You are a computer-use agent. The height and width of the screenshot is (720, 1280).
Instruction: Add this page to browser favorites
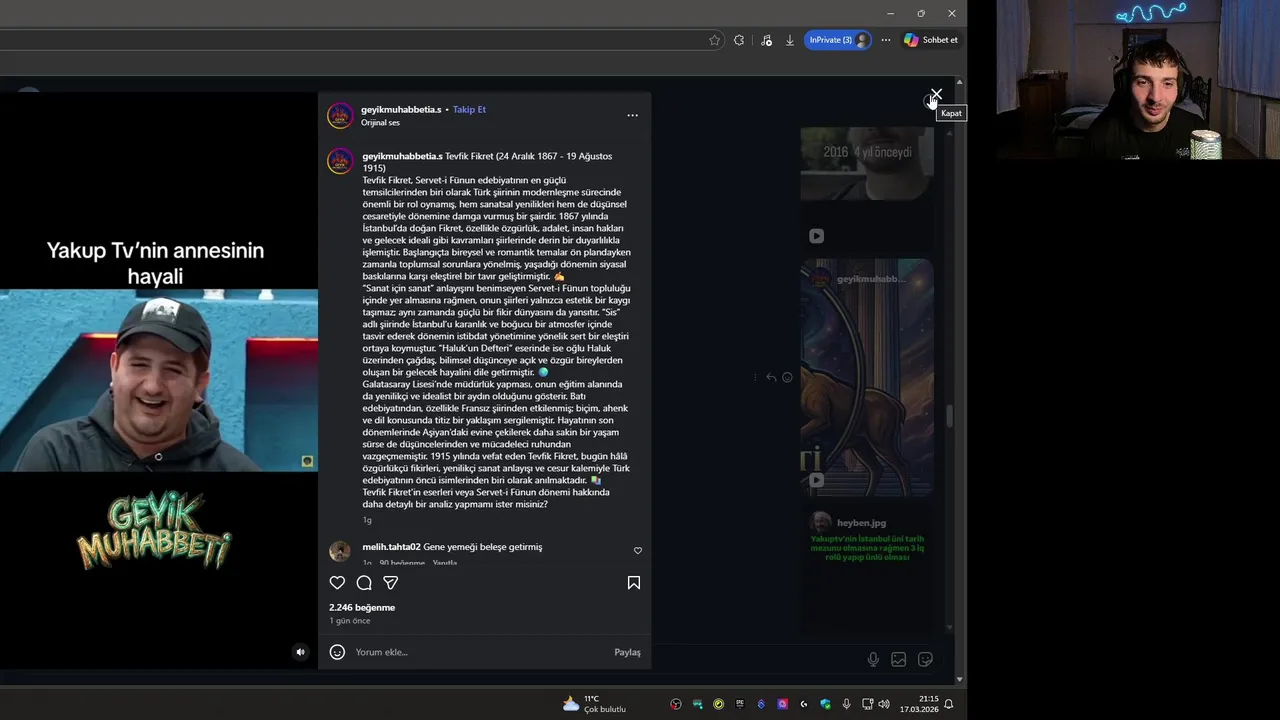click(x=714, y=40)
